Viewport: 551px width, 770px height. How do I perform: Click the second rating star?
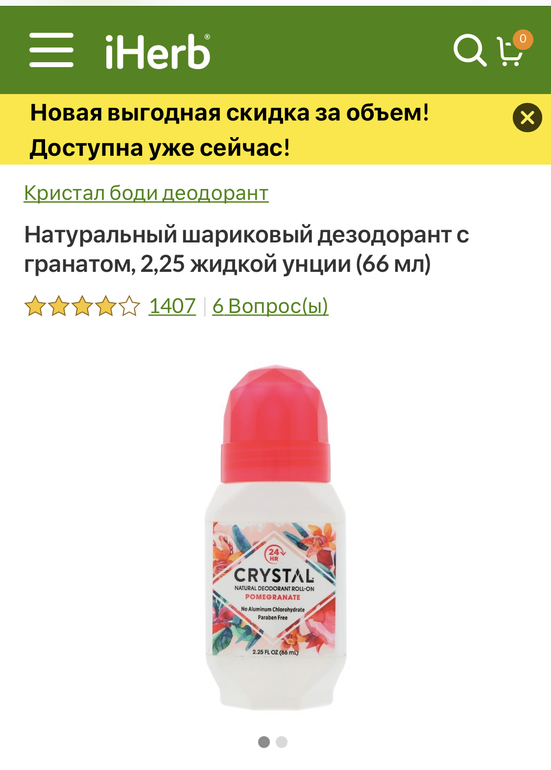(58, 306)
